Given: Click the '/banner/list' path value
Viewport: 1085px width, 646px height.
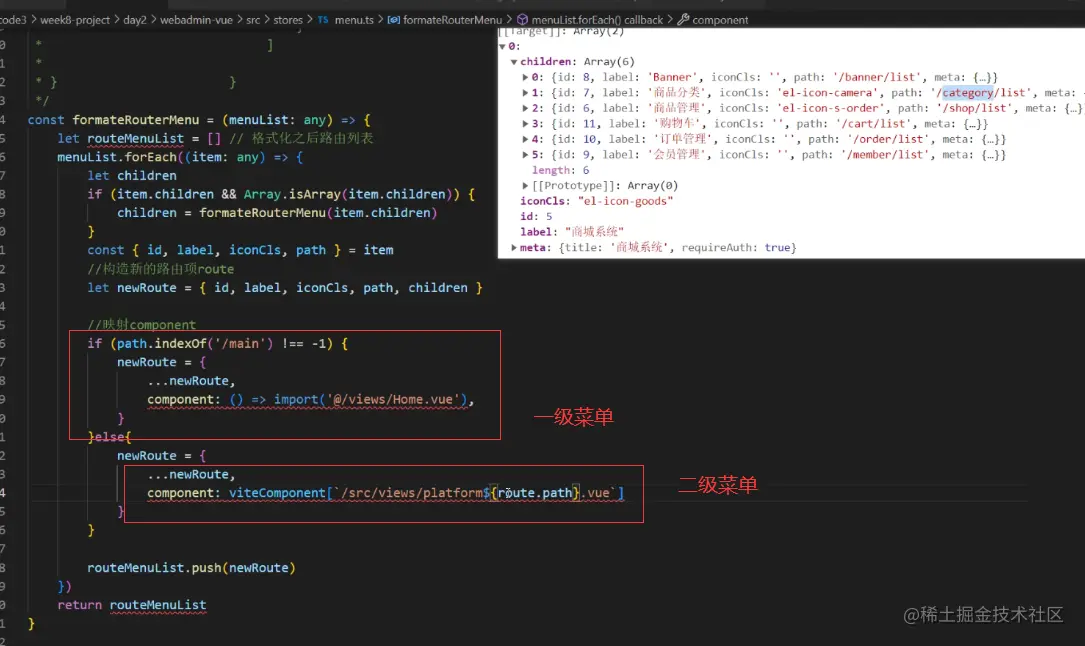Looking at the screenshot, I should click(878, 77).
